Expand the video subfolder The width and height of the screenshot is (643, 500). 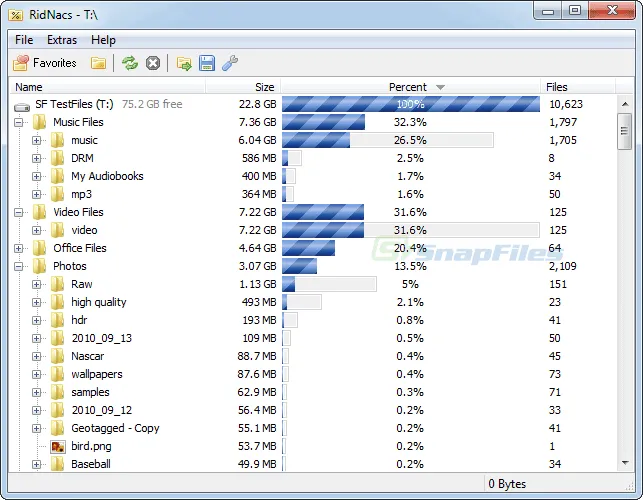36,230
